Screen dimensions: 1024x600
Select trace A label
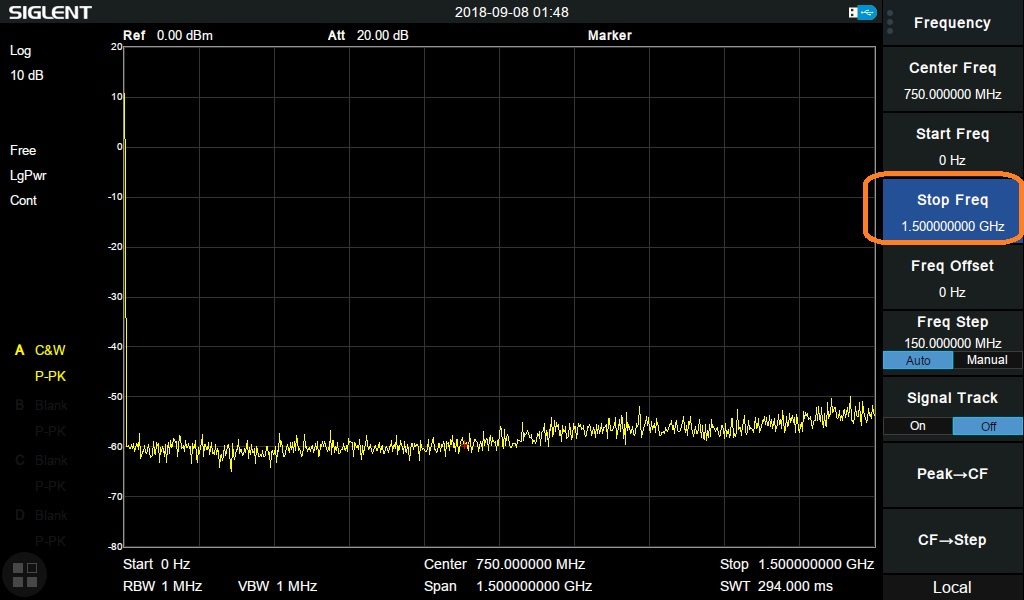[19, 351]
